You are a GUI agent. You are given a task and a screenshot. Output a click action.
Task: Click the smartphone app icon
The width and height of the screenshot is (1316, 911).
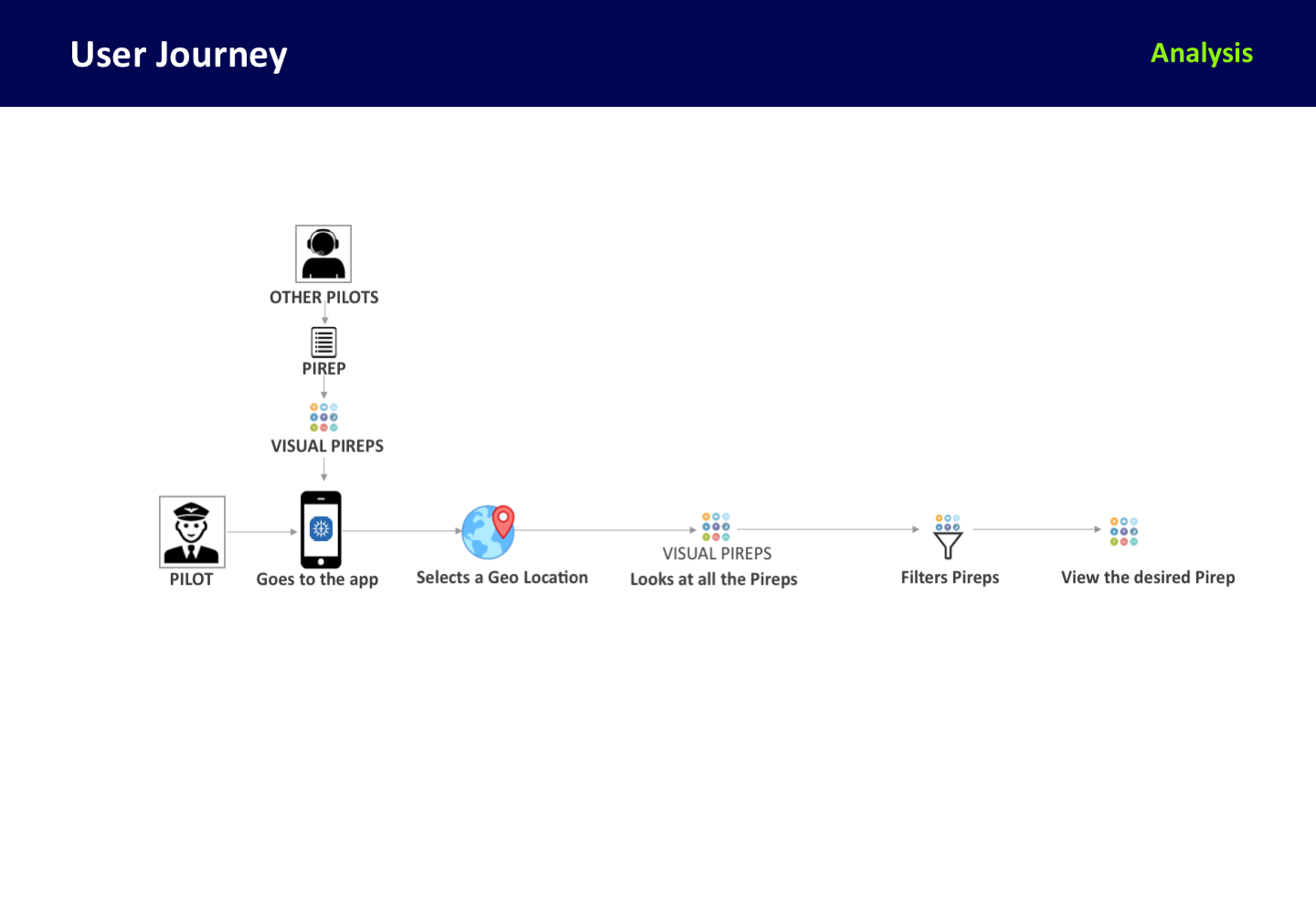321,530
